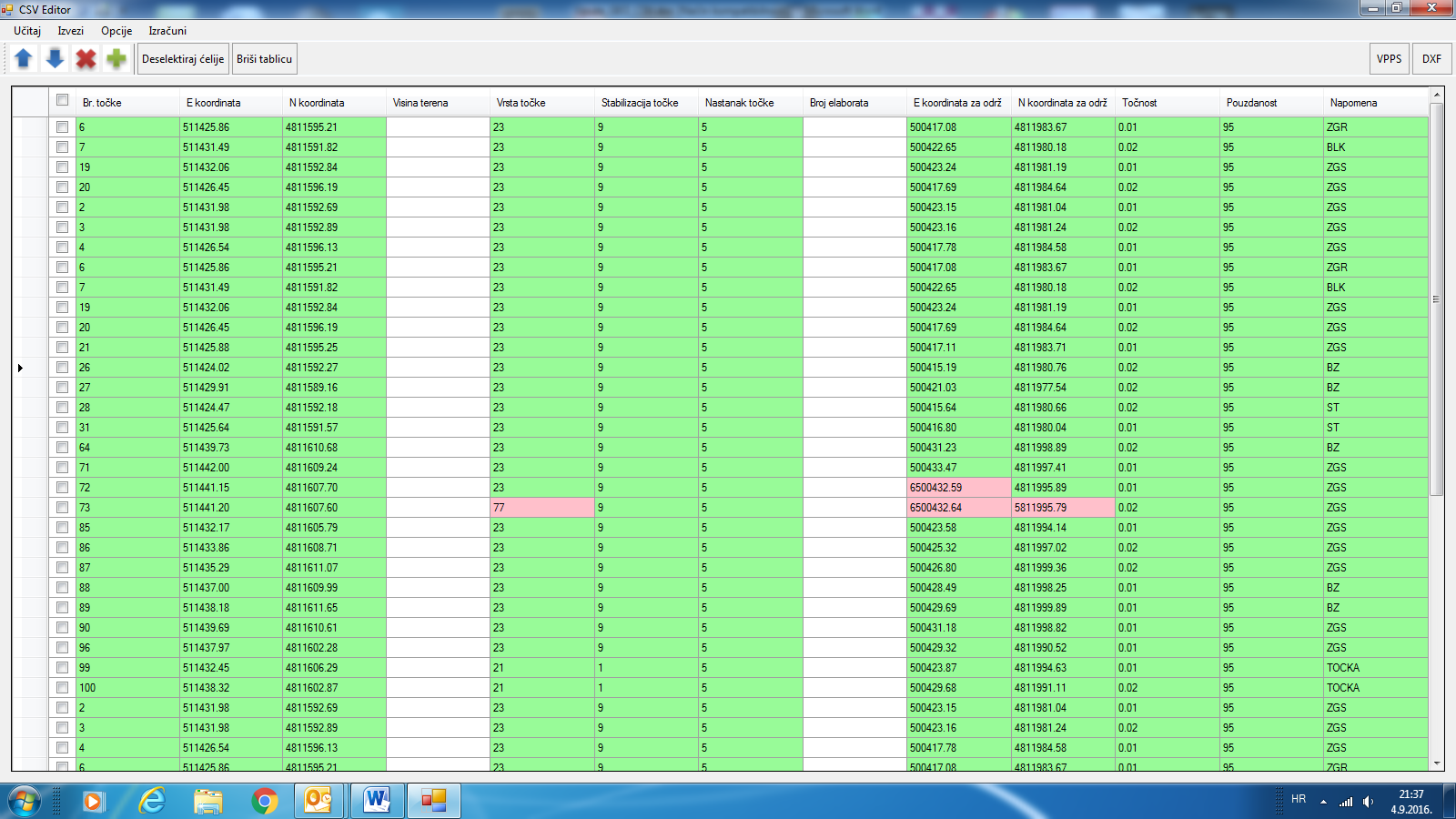Click the Broj elaborata column header

854,103
